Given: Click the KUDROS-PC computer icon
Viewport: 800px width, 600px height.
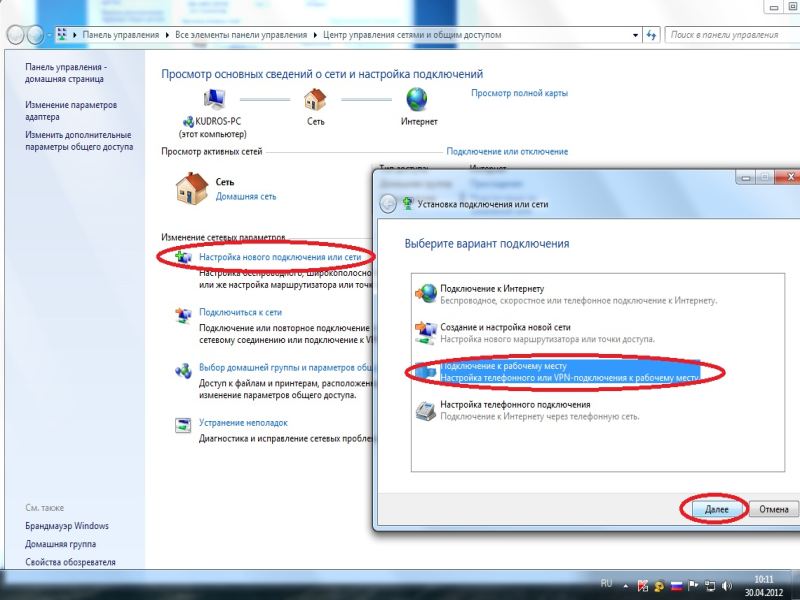Looking at the screenshot, I should (214, 99).
